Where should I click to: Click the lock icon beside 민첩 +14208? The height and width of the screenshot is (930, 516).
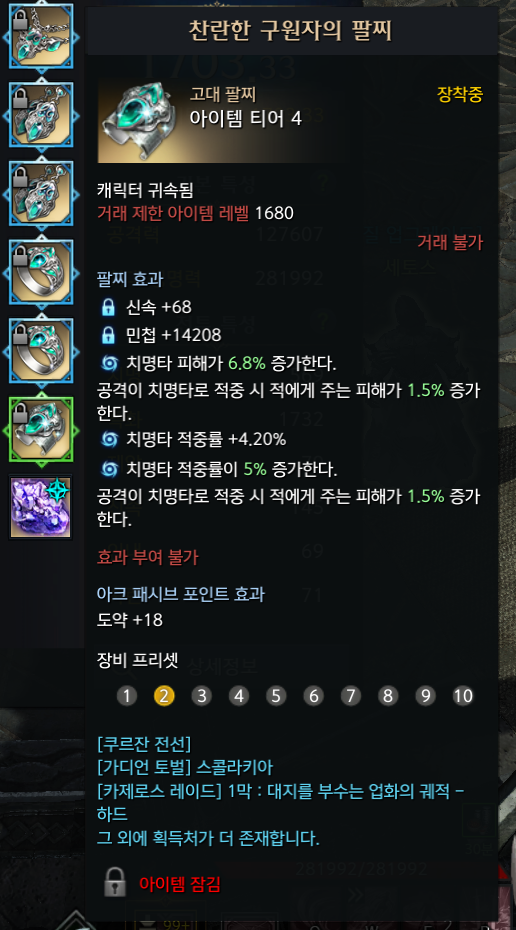[x=108, y=335]
